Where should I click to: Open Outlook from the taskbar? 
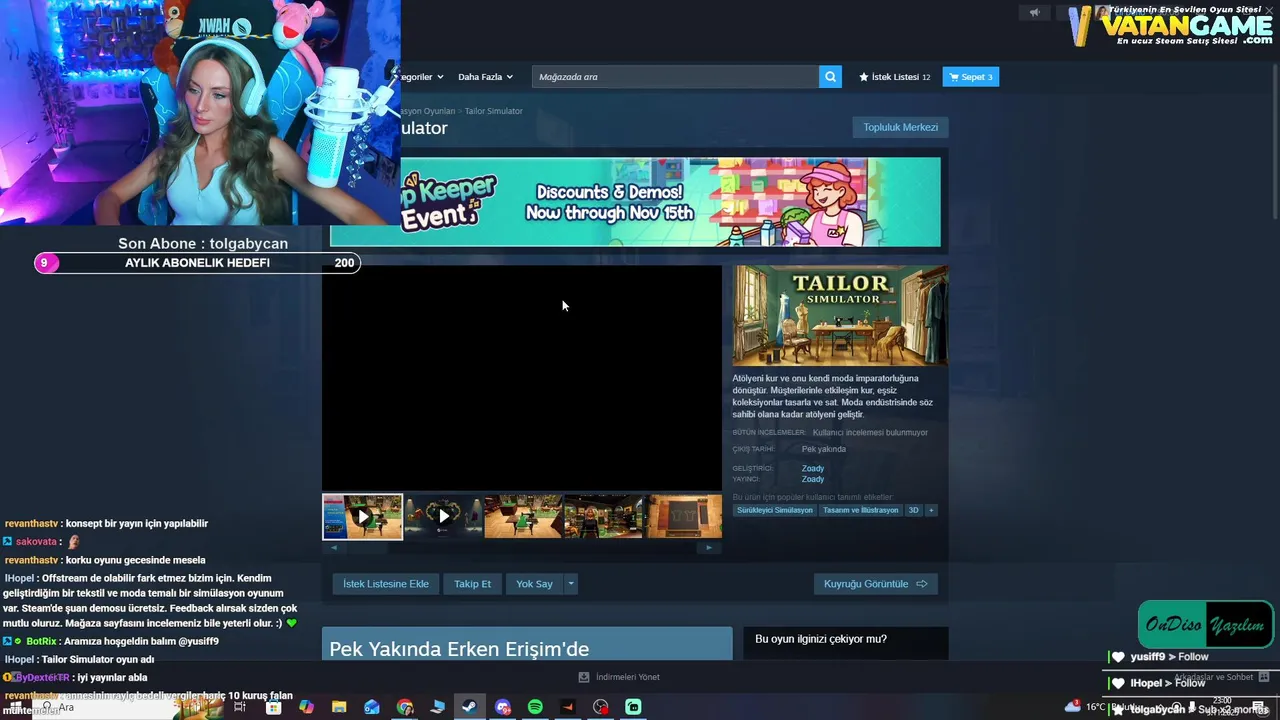(x=372, y=707)
